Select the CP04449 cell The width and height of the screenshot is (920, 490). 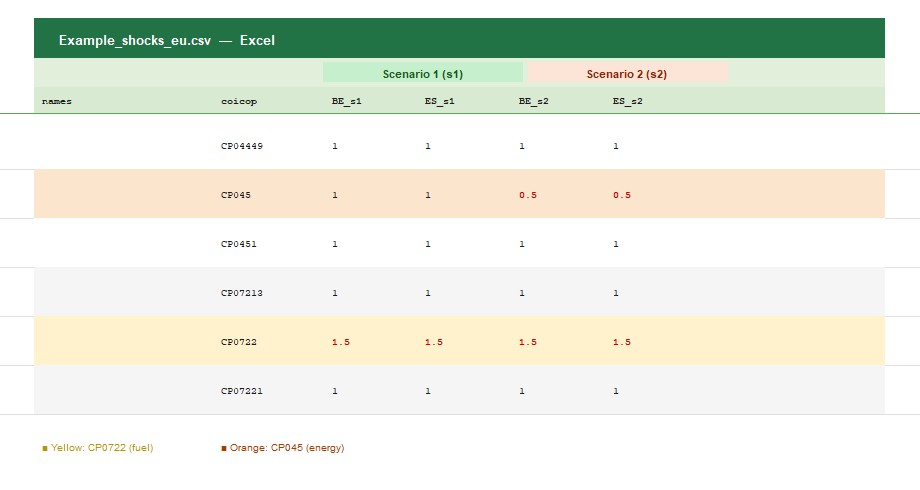242,146
